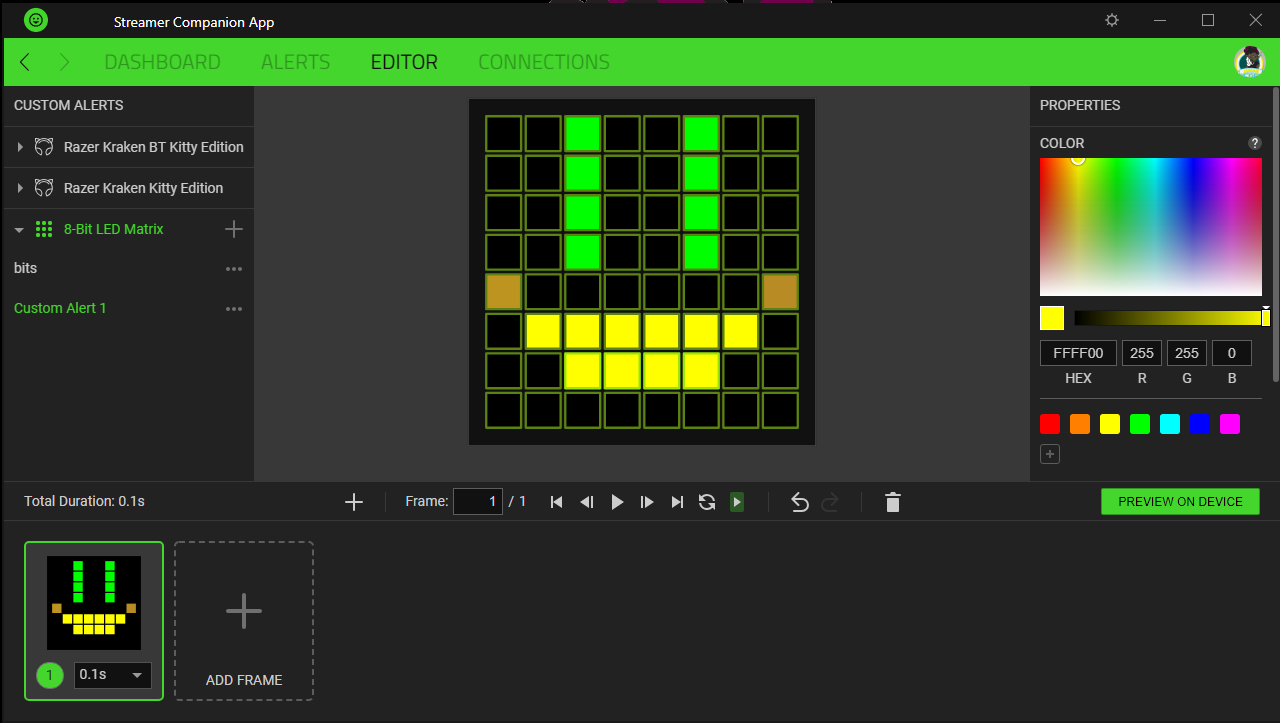Click the right brown LED cell

780,292
